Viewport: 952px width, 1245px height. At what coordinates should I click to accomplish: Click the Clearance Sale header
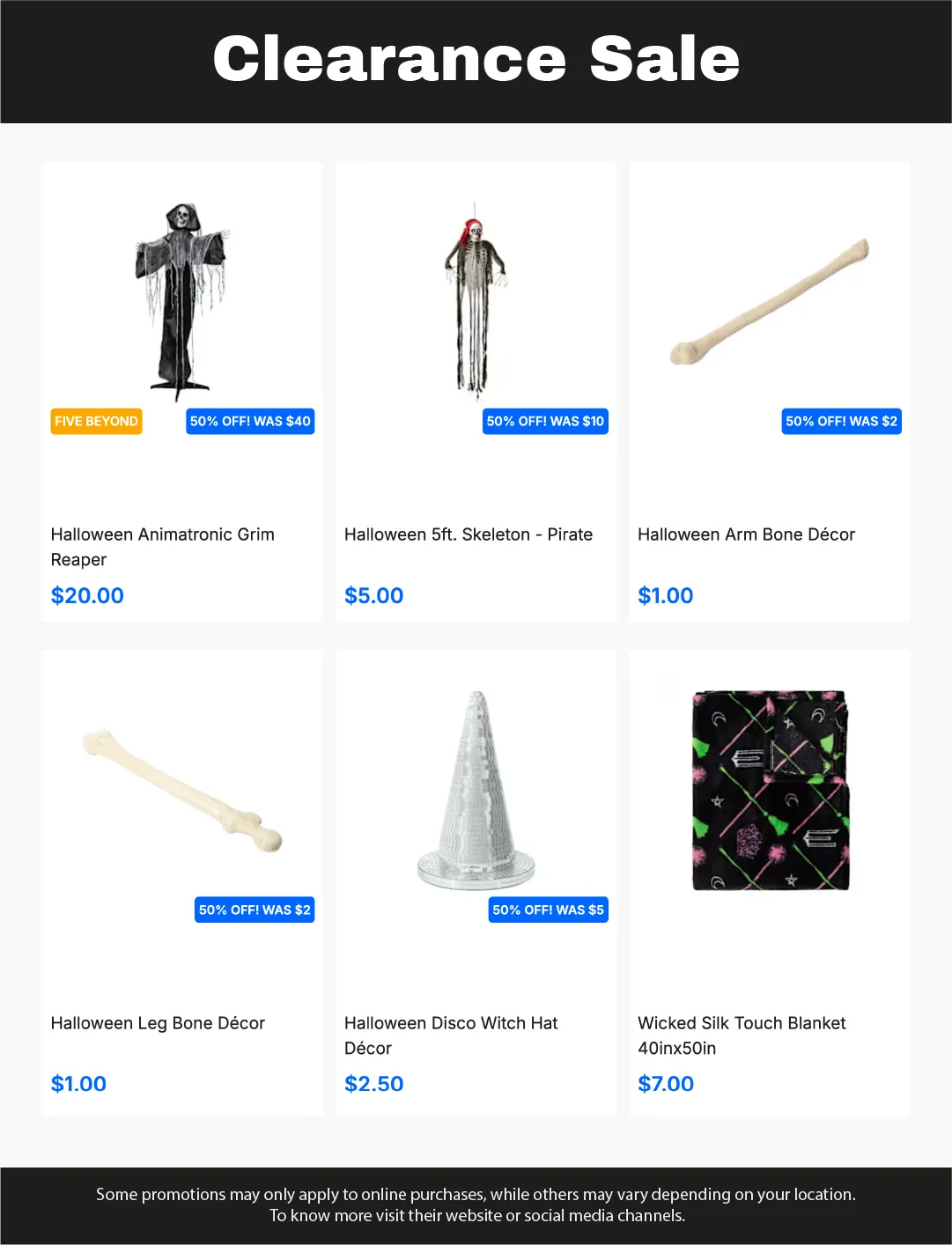pos(476,60)
